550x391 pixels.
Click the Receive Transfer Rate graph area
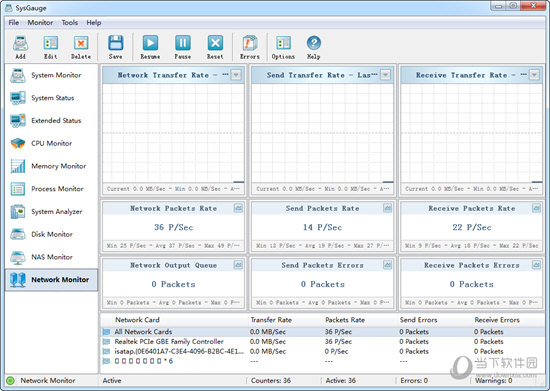tap(472, 133)
